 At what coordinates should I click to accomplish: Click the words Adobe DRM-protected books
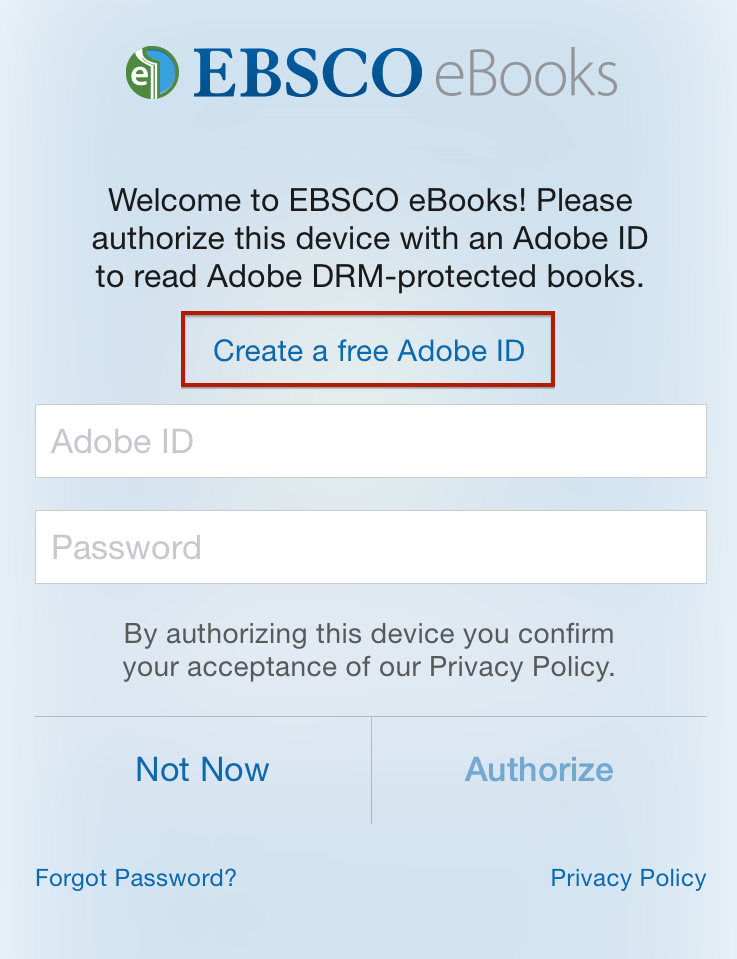(x=425, y=276)
